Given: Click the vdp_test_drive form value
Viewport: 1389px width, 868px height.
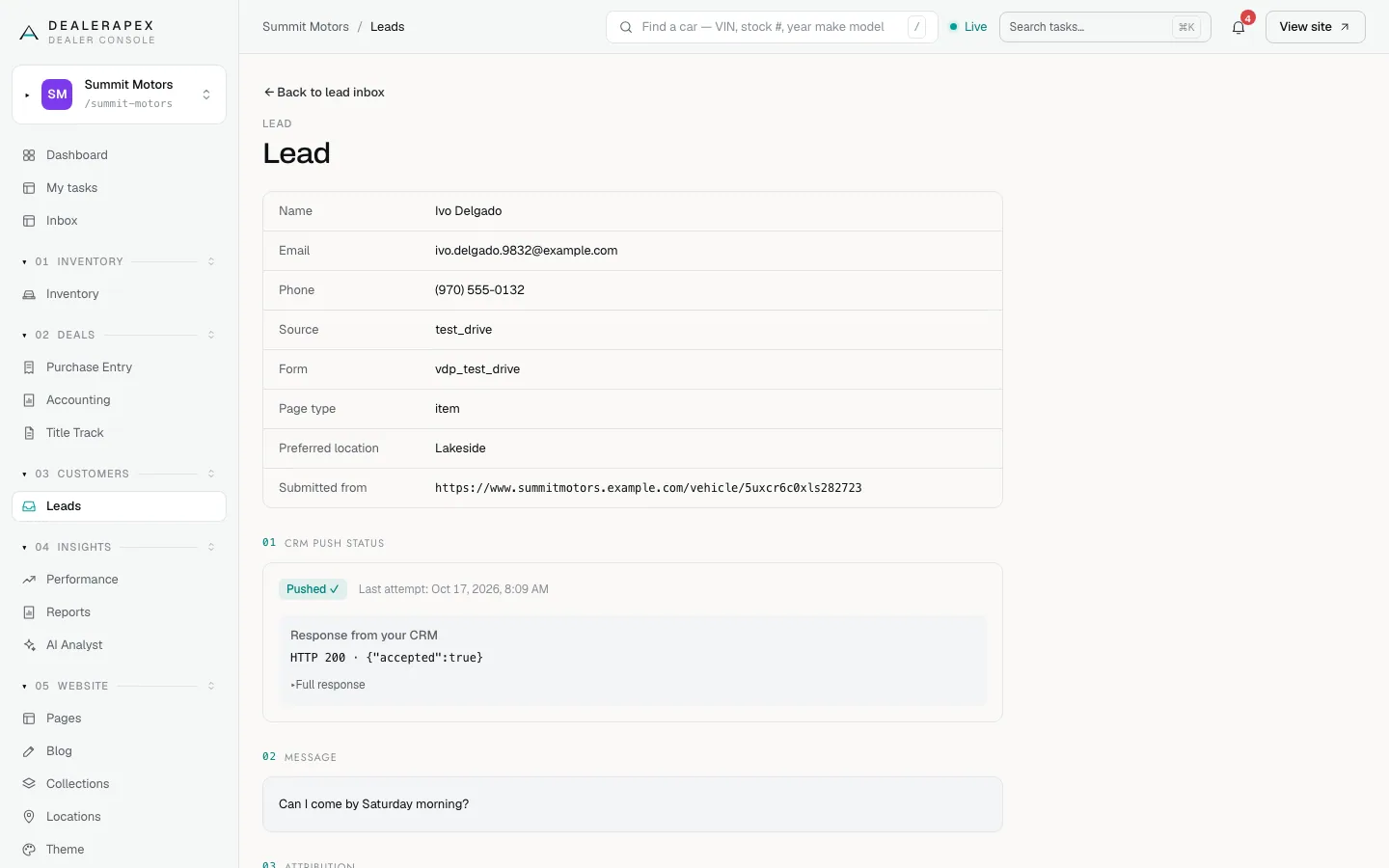Looking at the screenshot, I should (x=477, y=369).
